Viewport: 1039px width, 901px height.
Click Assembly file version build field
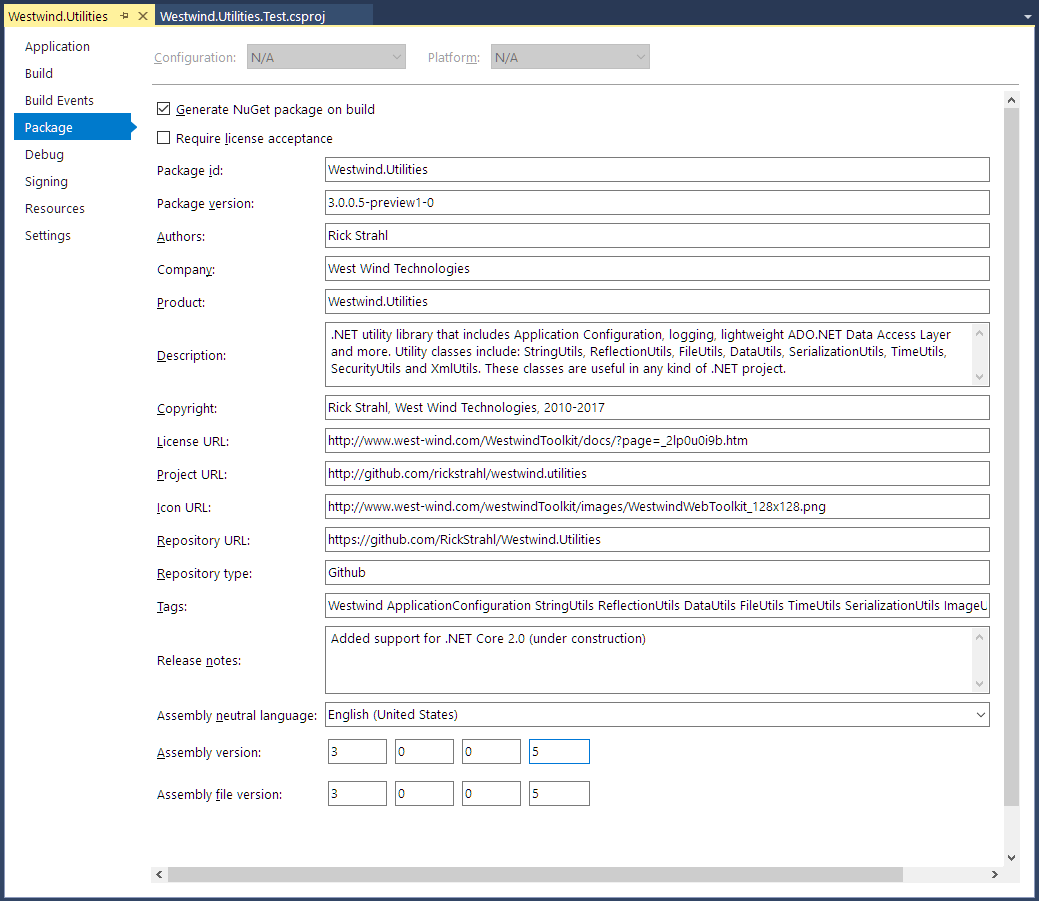click(491, 794)
